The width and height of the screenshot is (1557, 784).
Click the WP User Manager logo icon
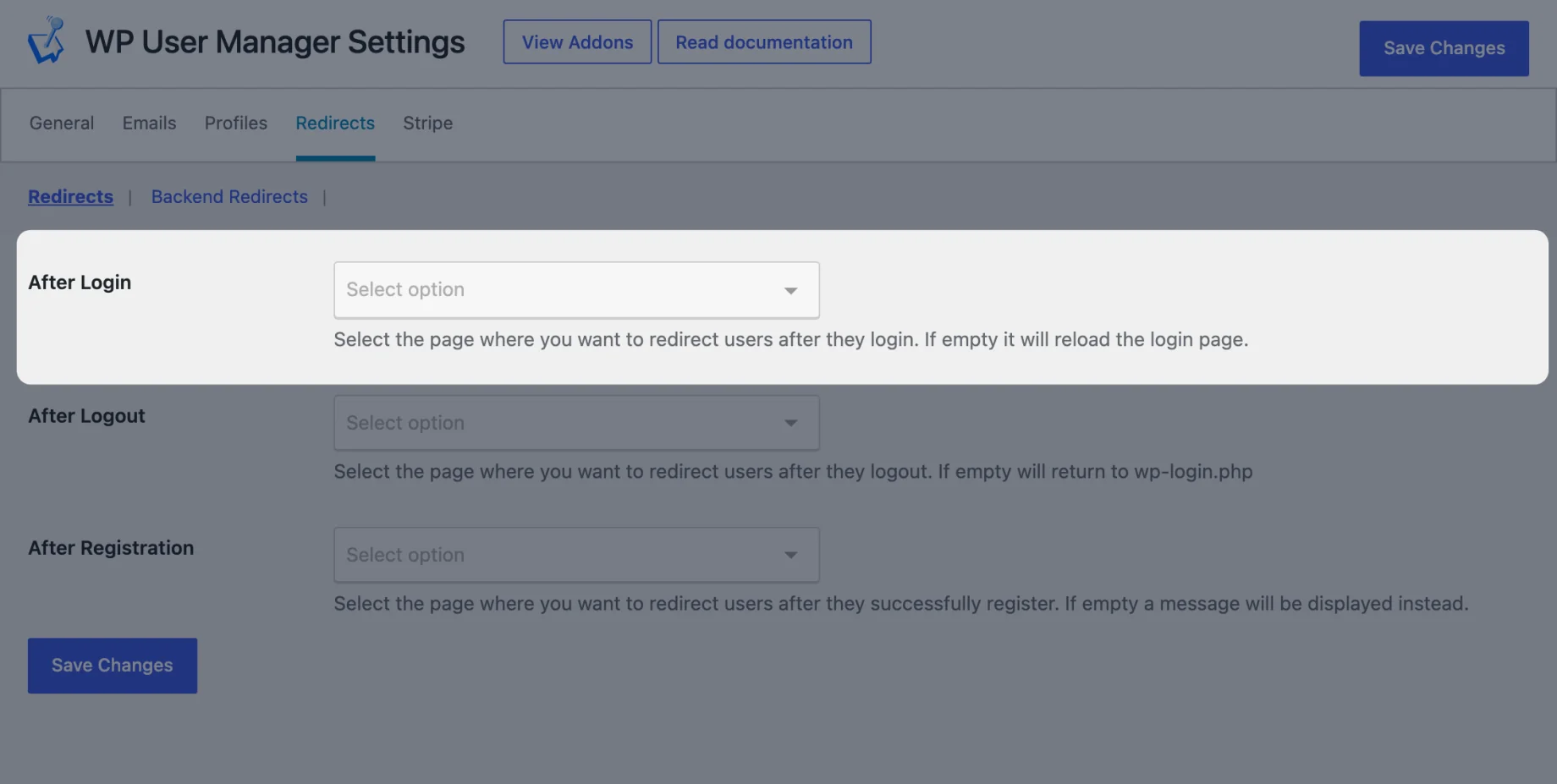(47, 40)
